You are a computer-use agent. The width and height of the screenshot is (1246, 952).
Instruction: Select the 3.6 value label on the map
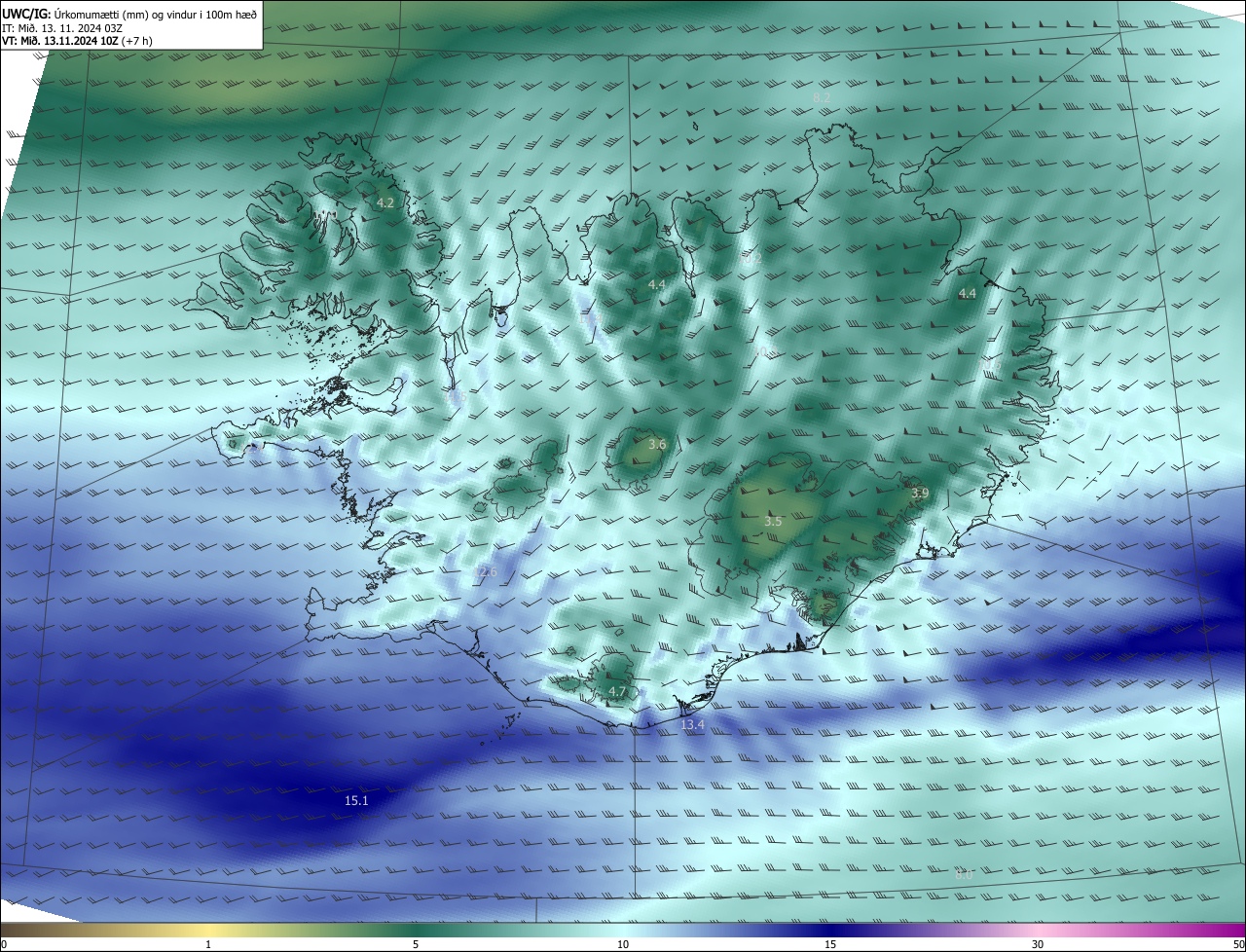pyautogui.click(x=657, y=445)
